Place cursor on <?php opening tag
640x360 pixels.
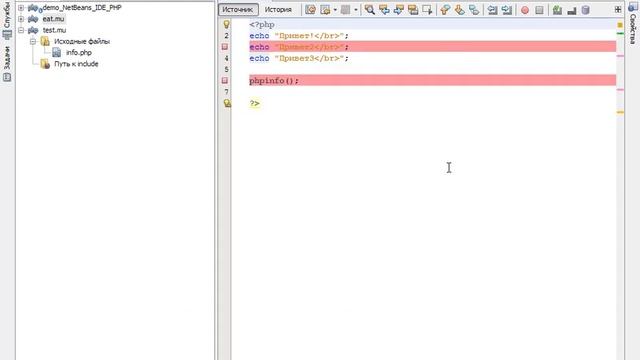point(262,24)
